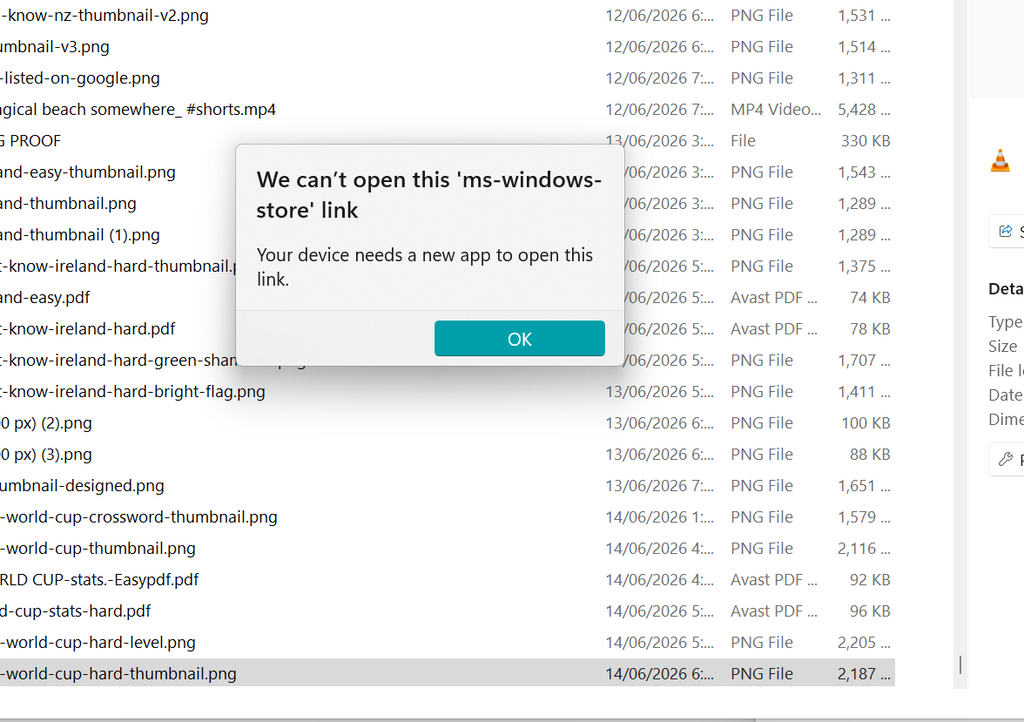1024x722 pixels.
Task: Select the listed-on-google.png file
Action: coord(447,78)
